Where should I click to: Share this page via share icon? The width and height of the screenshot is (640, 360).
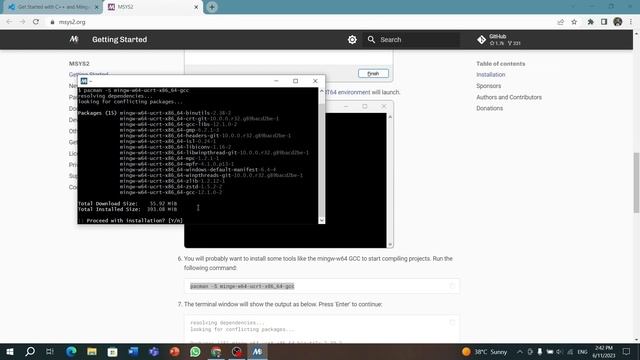pyautogui.click(x=560, y=22)
